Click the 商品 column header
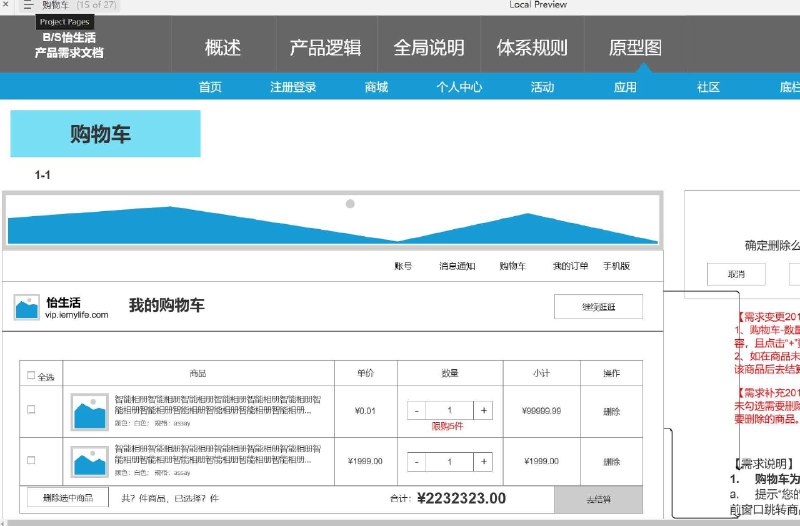Viewport: 800px width, 526px height. (x=198, y=373)
